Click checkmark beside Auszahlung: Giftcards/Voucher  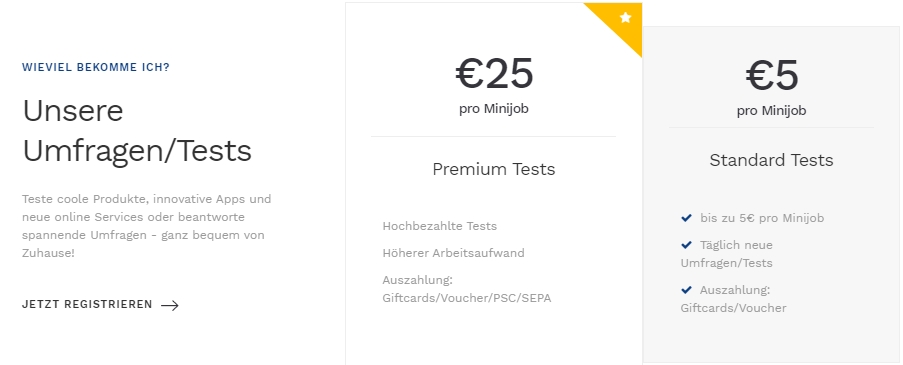tap(686, 290)
